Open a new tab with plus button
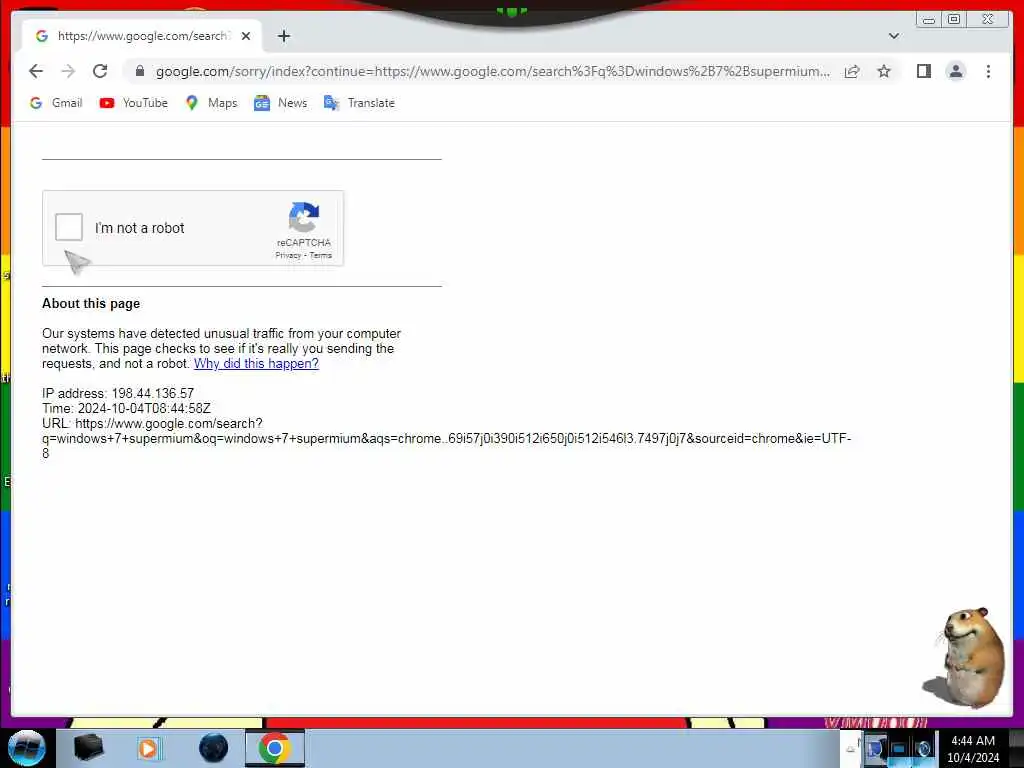 283,36
